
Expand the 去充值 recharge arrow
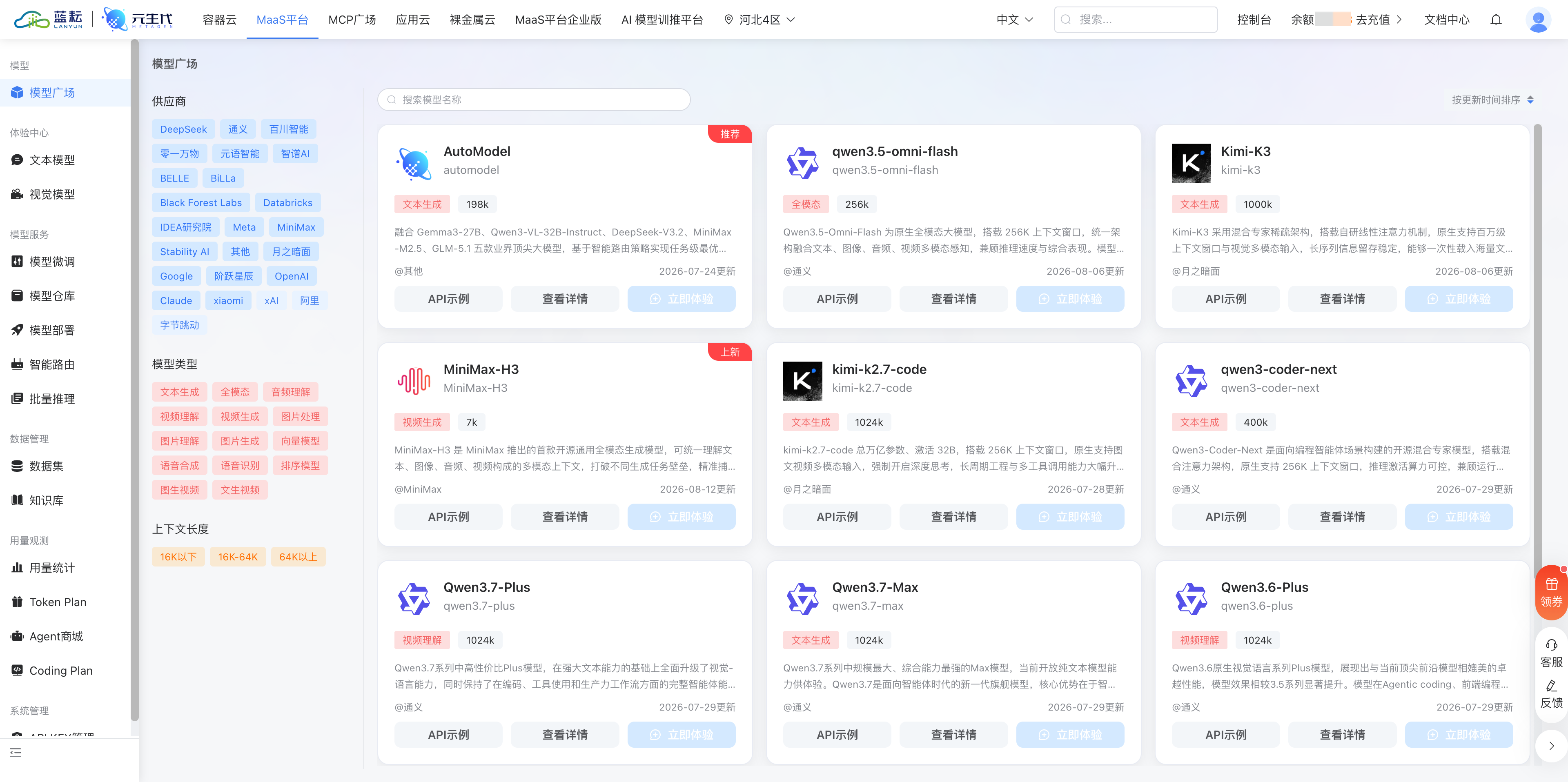[1399, 20]
